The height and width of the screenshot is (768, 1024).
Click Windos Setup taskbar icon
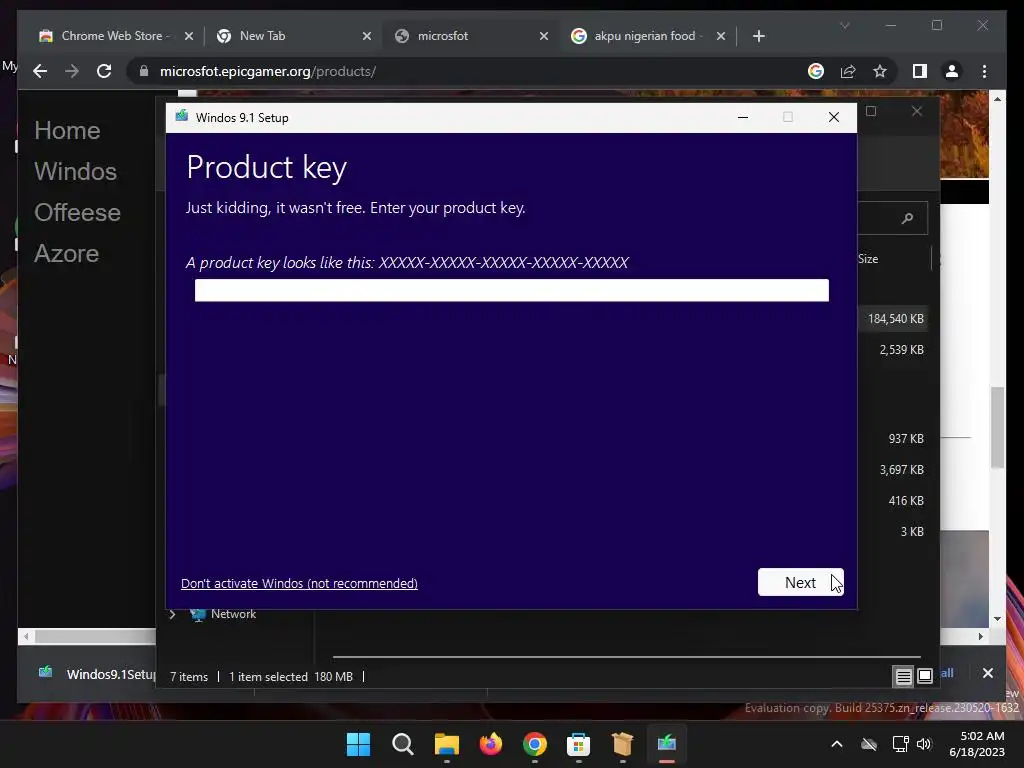667,744
